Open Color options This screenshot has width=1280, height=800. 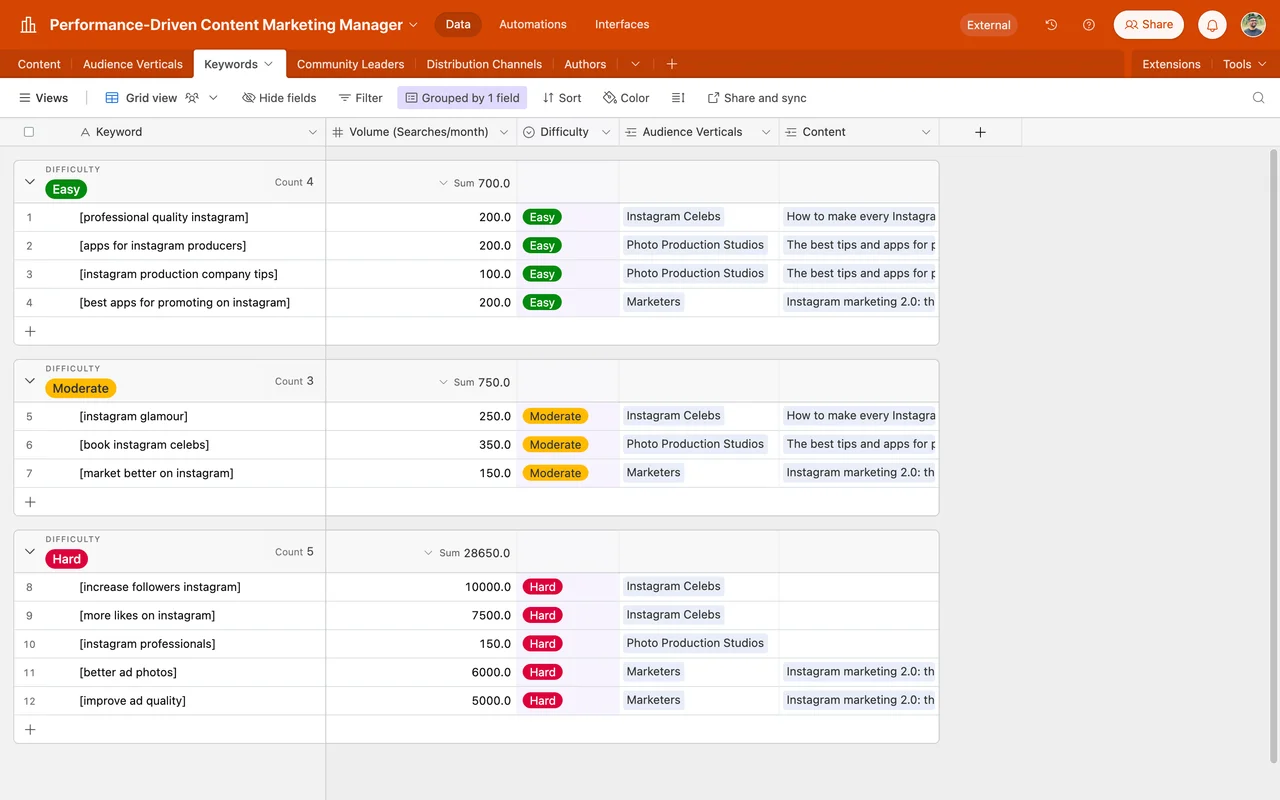pyautogui.click(x=626, y=98)
